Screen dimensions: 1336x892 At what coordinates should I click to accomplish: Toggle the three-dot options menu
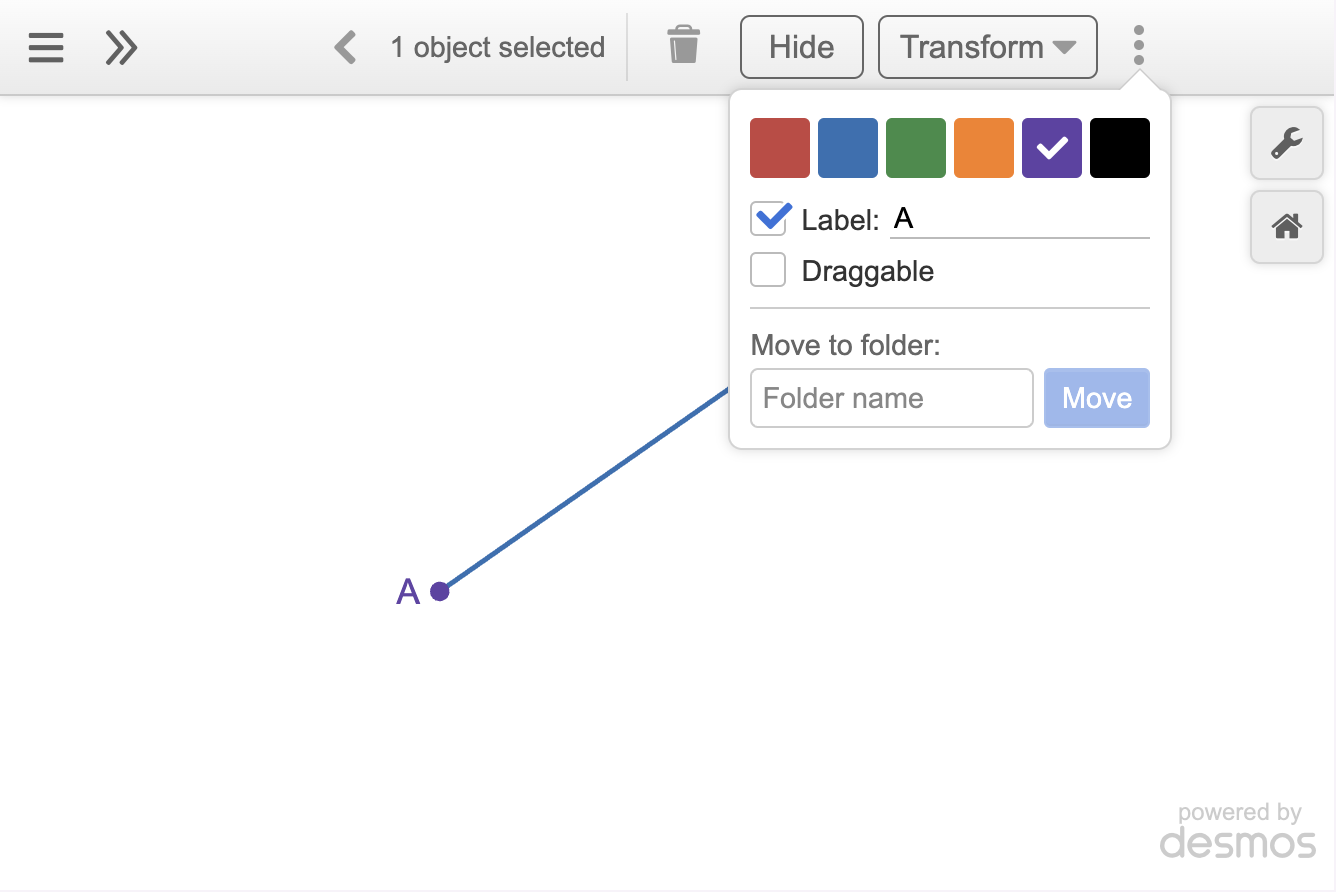1138,46
